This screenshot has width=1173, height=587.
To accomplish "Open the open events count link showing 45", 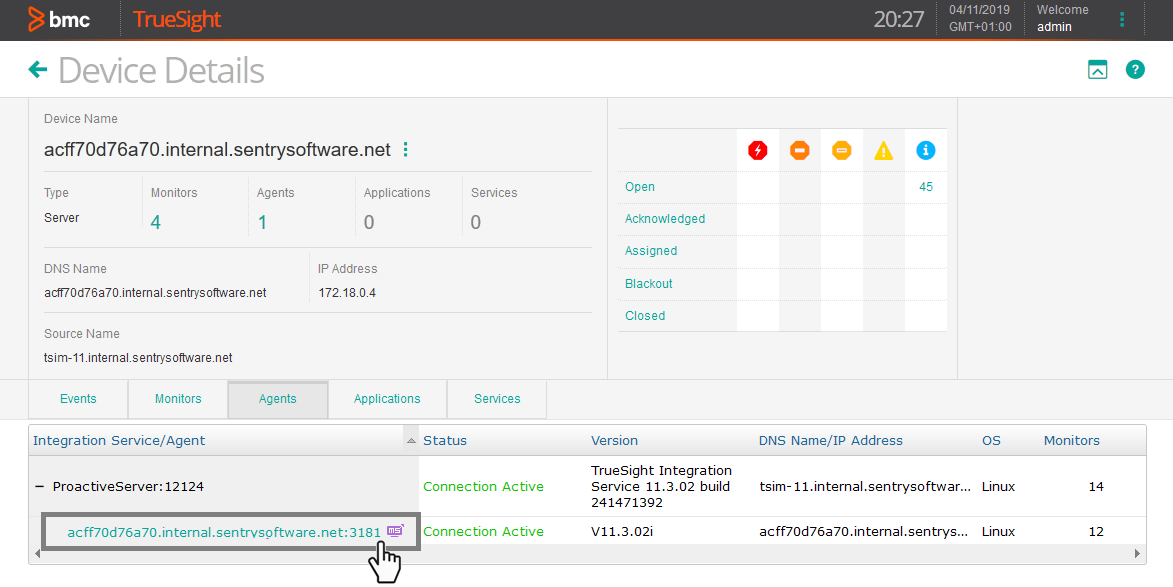I will tap(924, 186).
